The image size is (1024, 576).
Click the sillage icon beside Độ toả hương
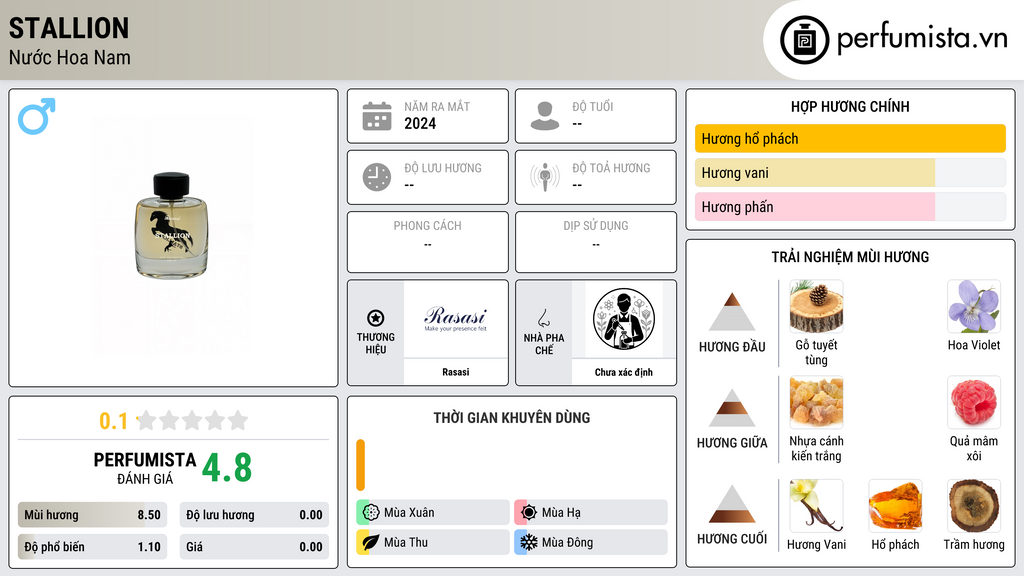[x=545, y=177]
